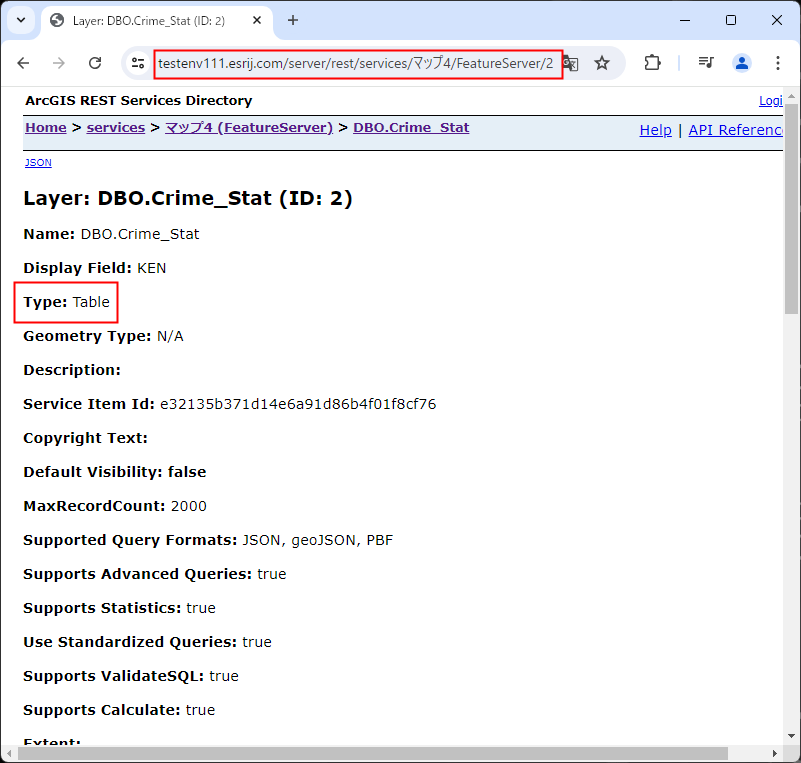The image size is (801, 763).
Task: Click the scroll-down arrow of the page
Action: tap(792, 736)
